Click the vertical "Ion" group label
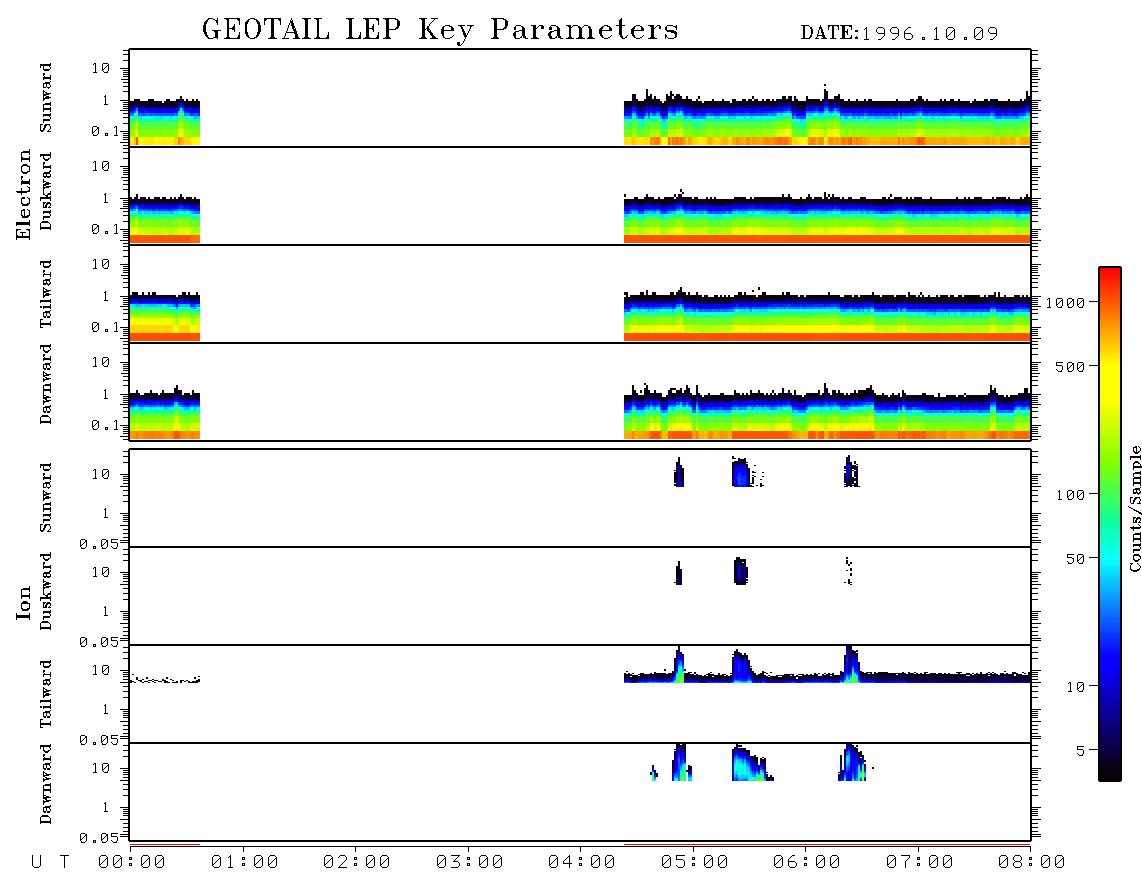1142x880 pixels. (24, 602)
